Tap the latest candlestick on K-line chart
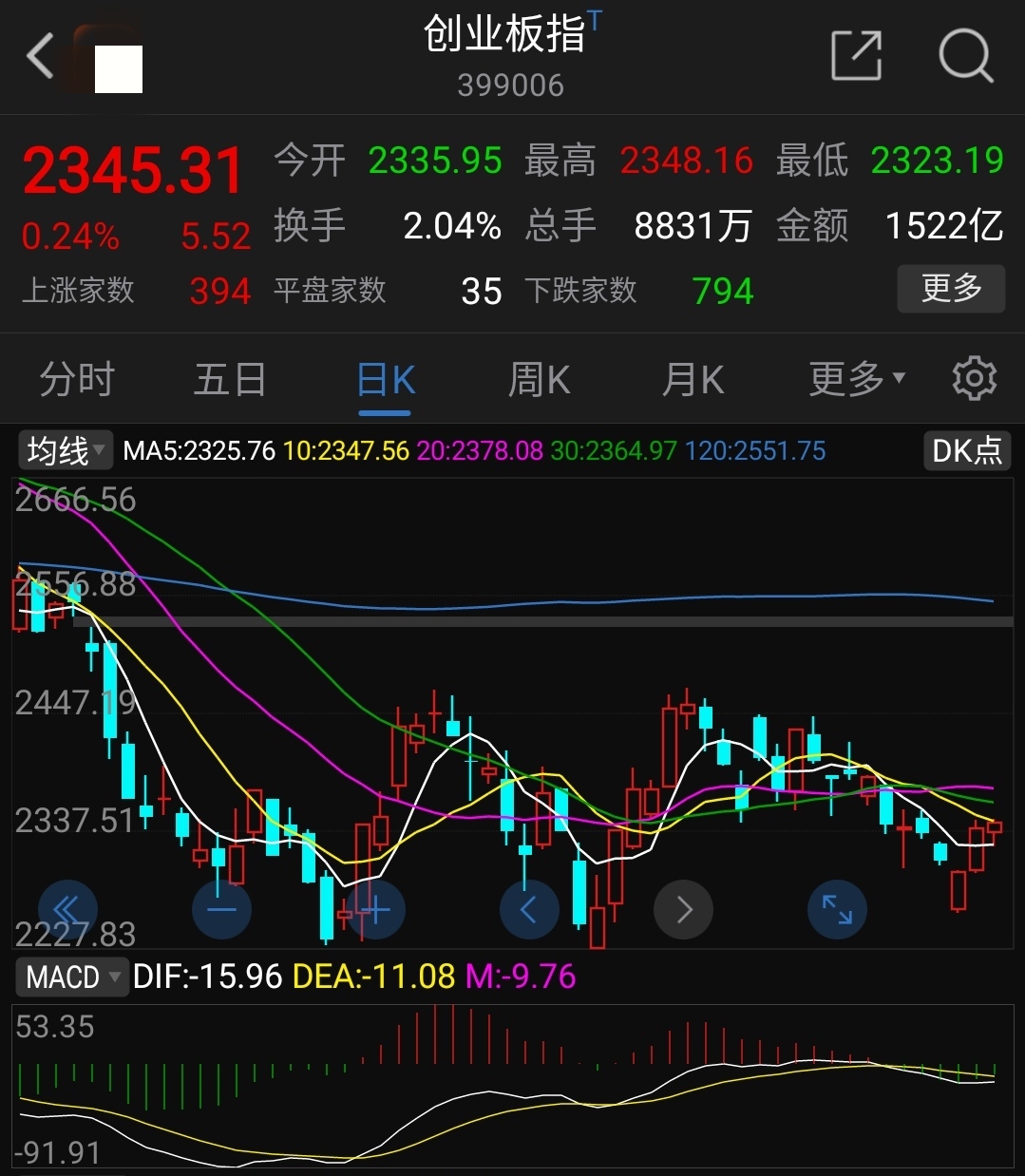This screenshot has height=1176, width=1025. coord(994,828)
